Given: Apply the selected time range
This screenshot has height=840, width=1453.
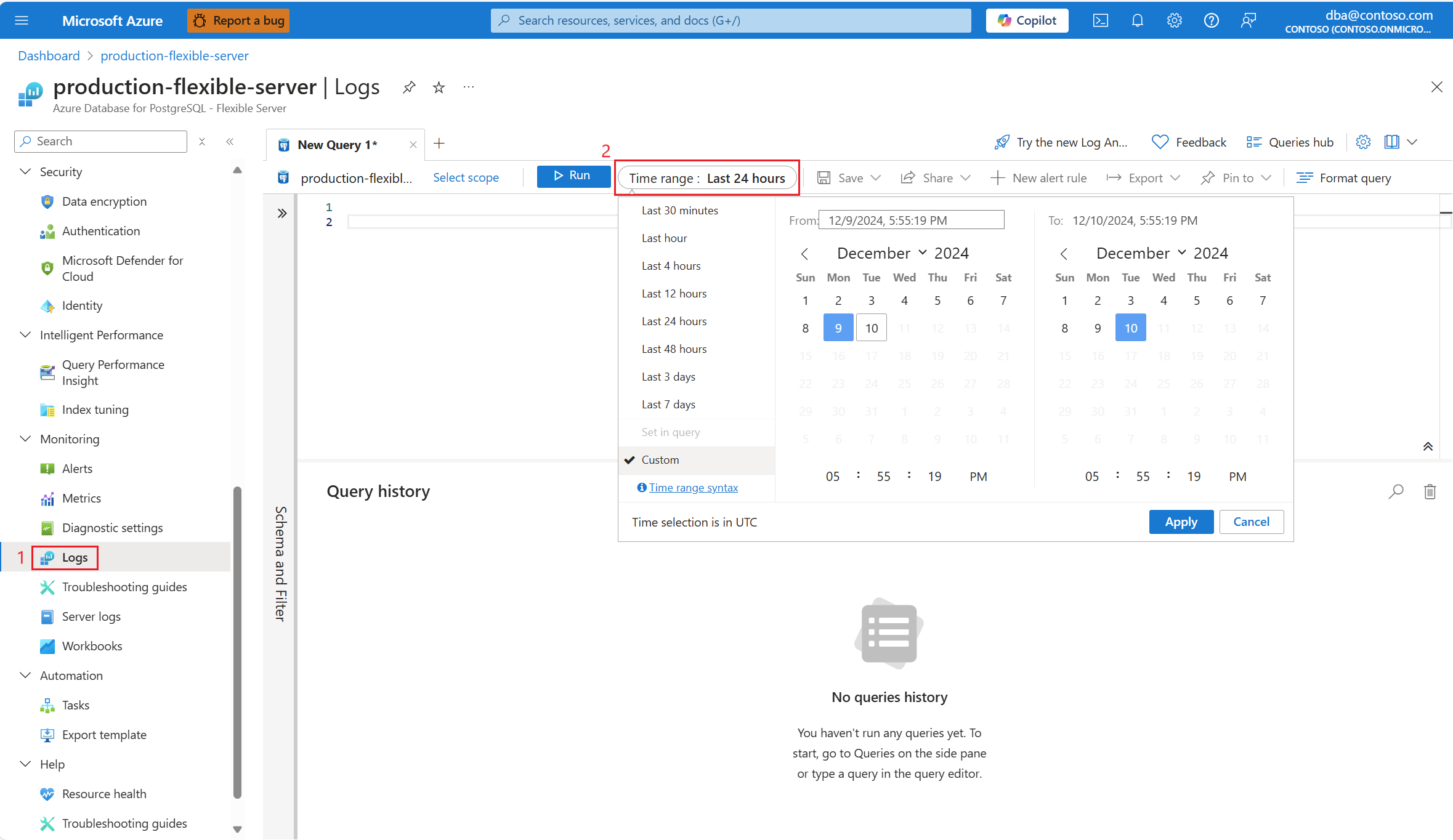Looking at the screenshot, I should (x=1181, y=522).
